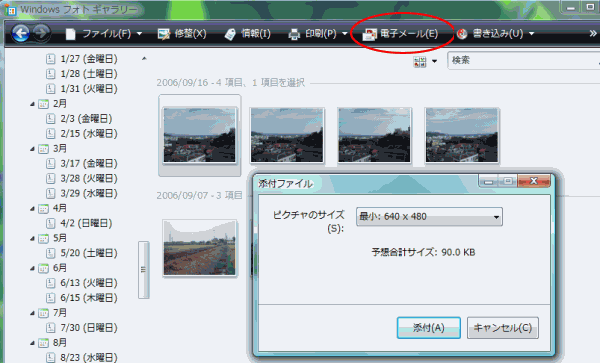The width and height of the screenshot is (600, 363).
Task: Select the fourth 2006/09/16 landscape thumbnail
Action: click(462, 135)
